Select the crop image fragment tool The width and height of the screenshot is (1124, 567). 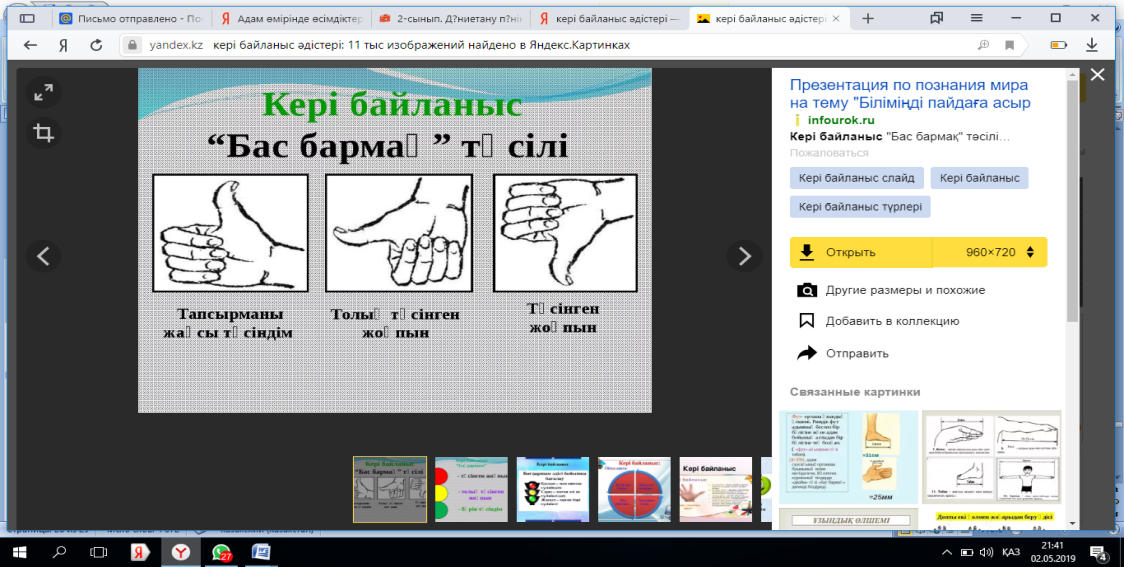coord(44,133)
